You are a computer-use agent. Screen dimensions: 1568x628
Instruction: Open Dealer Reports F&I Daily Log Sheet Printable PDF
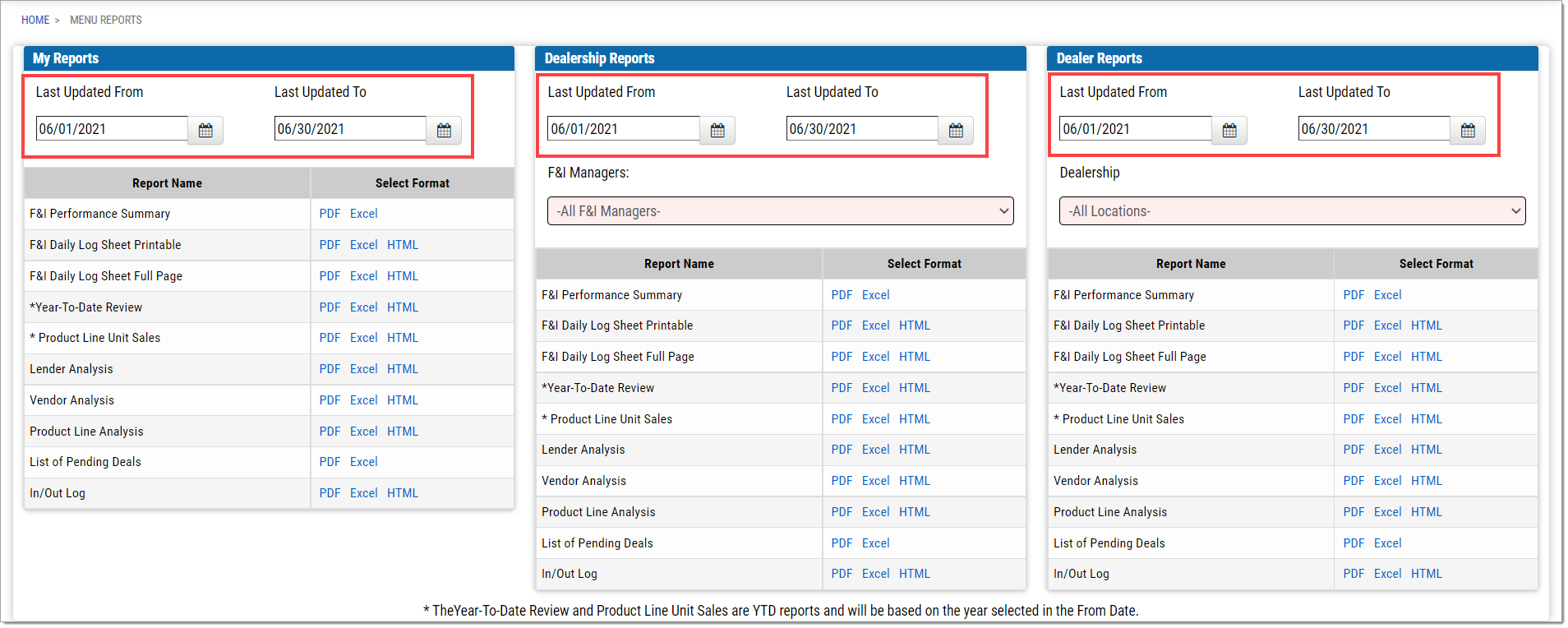tap(1354, 326)
